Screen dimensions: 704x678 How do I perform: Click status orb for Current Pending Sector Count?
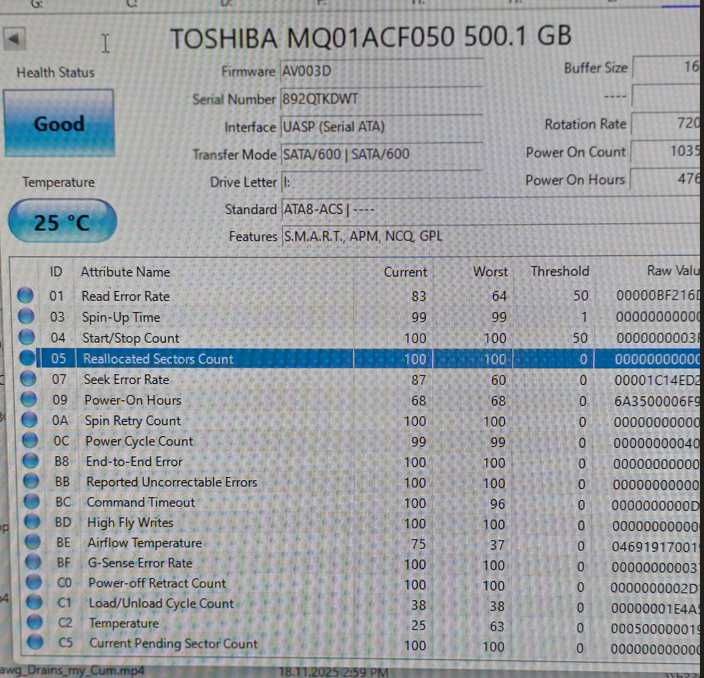point(35,642)
